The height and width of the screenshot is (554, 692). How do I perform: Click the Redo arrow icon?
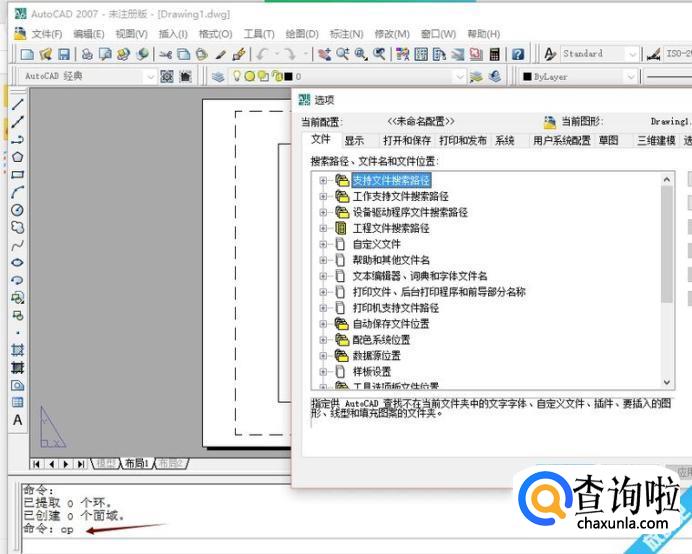[290, 54]
